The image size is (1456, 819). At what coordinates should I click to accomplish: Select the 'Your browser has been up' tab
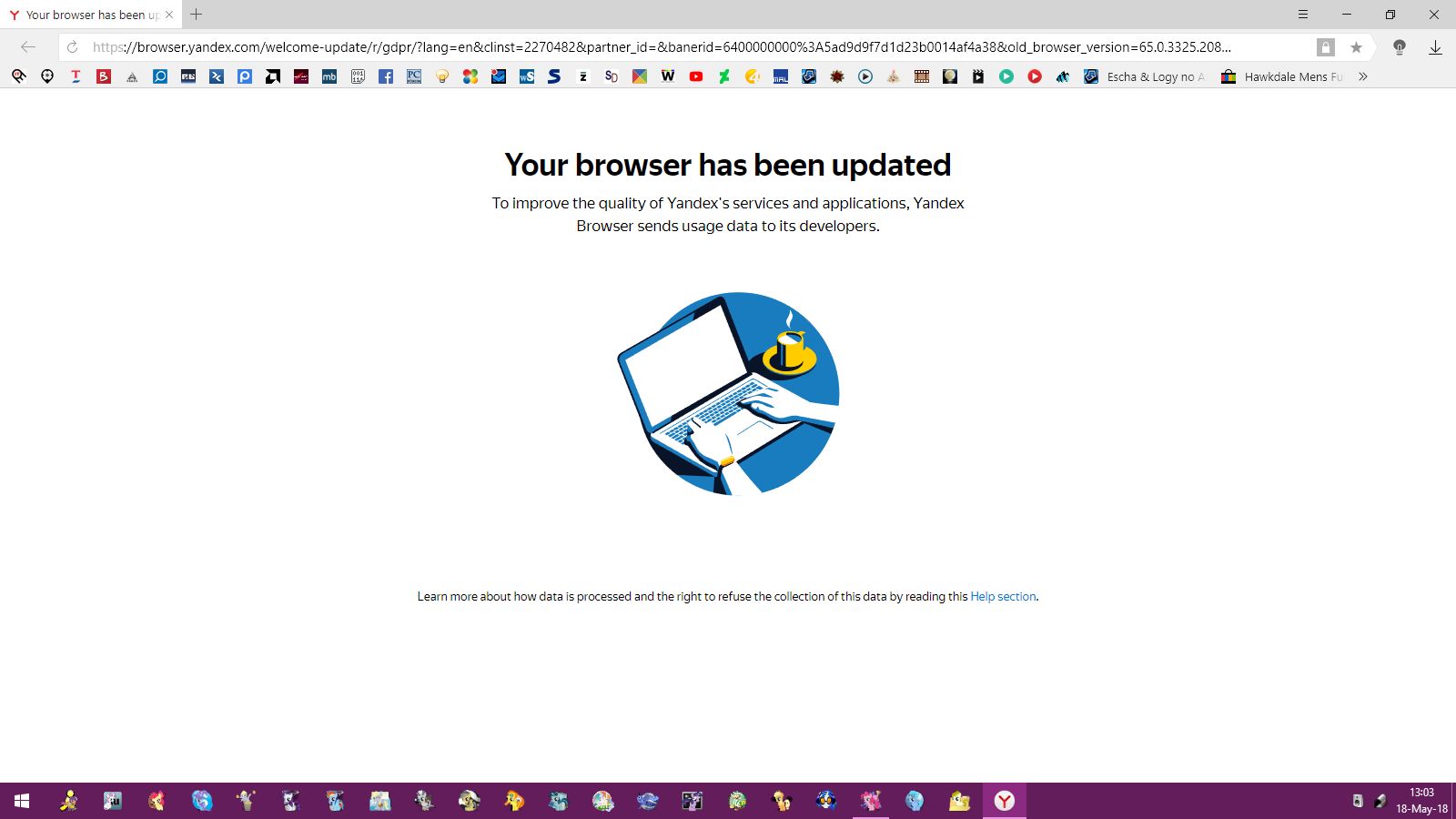[x=91, y=15]
